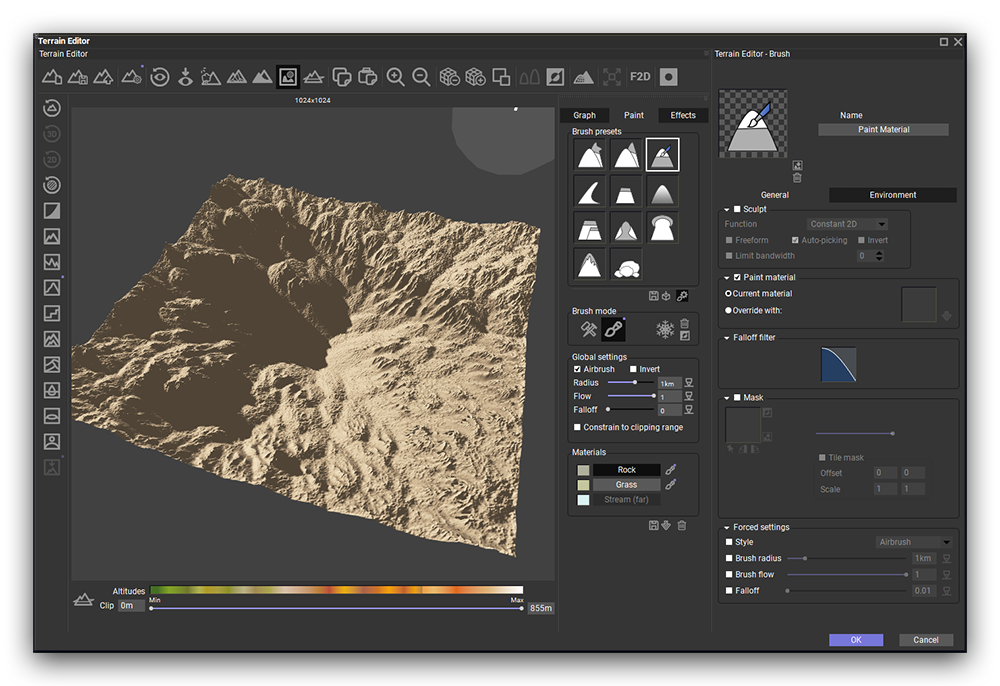Viewport: 1000px width, 686px height.
Task: Enable Constrain to clipping range
Action: 577,427
